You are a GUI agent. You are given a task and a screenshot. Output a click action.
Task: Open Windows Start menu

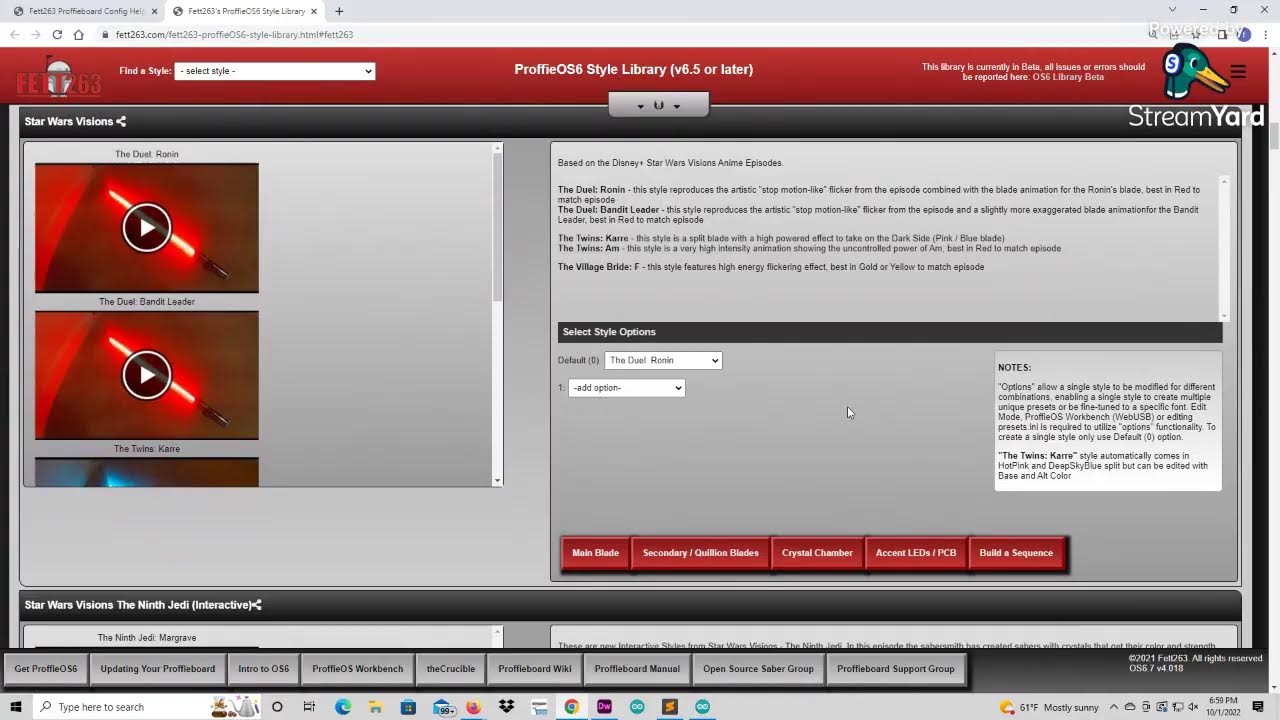[x=16, y=707]
